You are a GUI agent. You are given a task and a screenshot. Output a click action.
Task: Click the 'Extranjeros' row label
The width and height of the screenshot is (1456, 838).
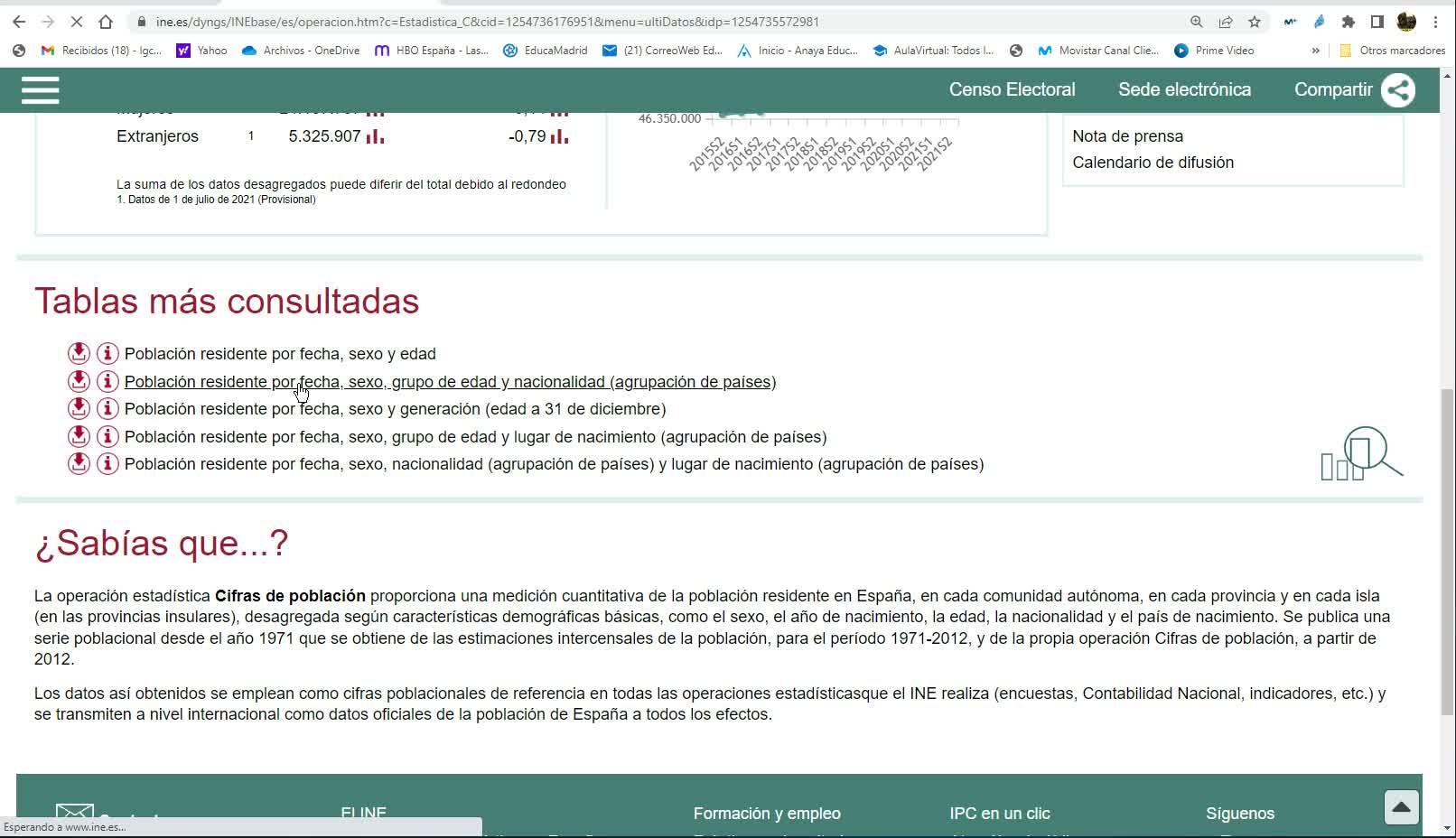(x=157, y=136)
